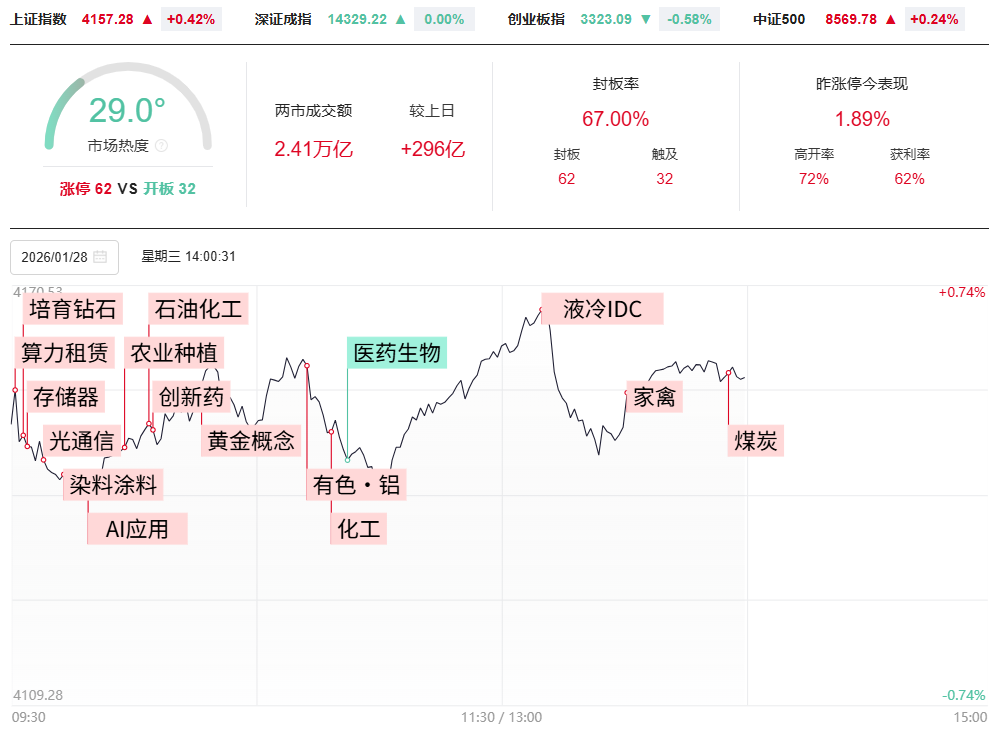Click the 封板率 67.00% value
The image size is (1005, 735).
pos(615,119)
